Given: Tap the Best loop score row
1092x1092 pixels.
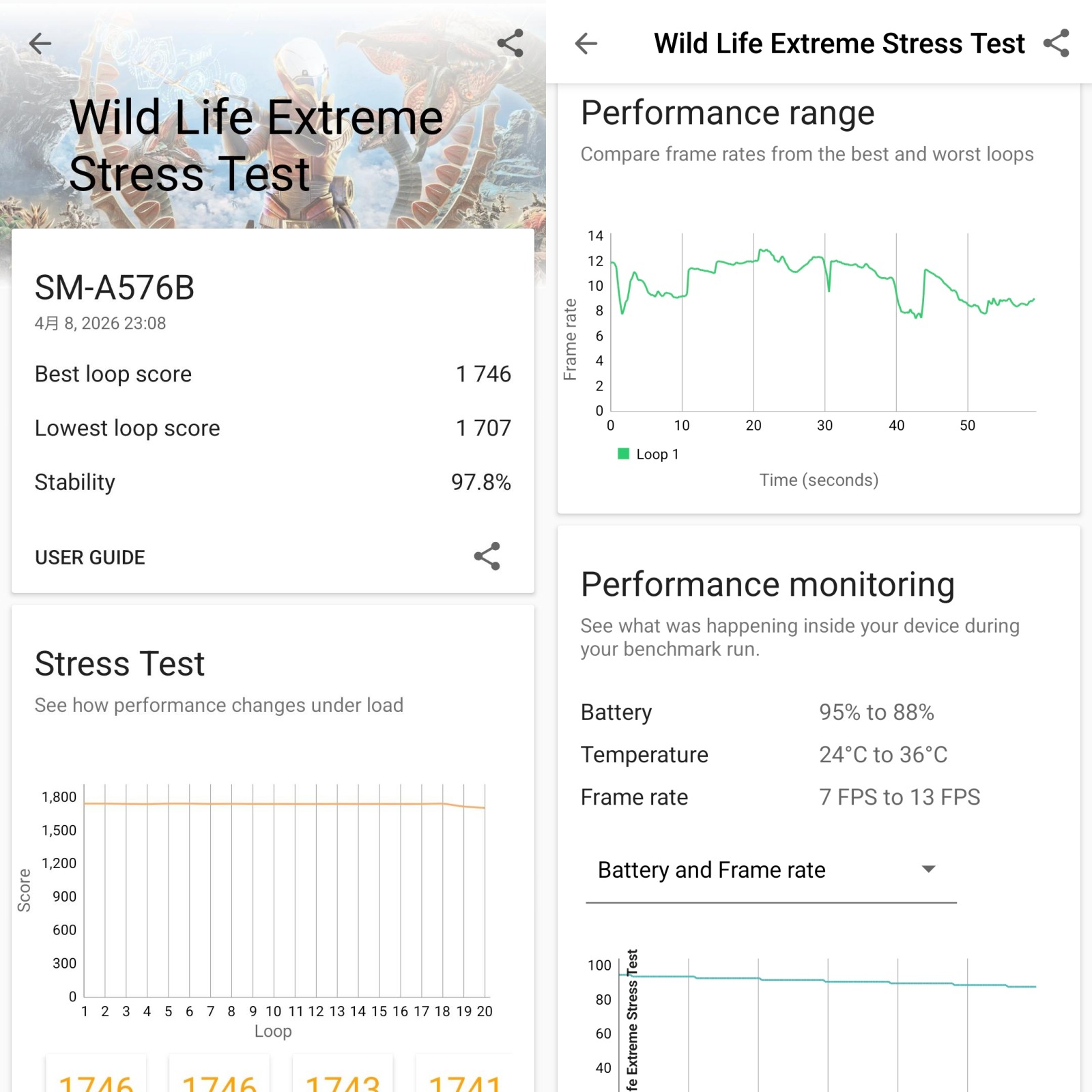Looking at the screenshot, I should point(273,374).
